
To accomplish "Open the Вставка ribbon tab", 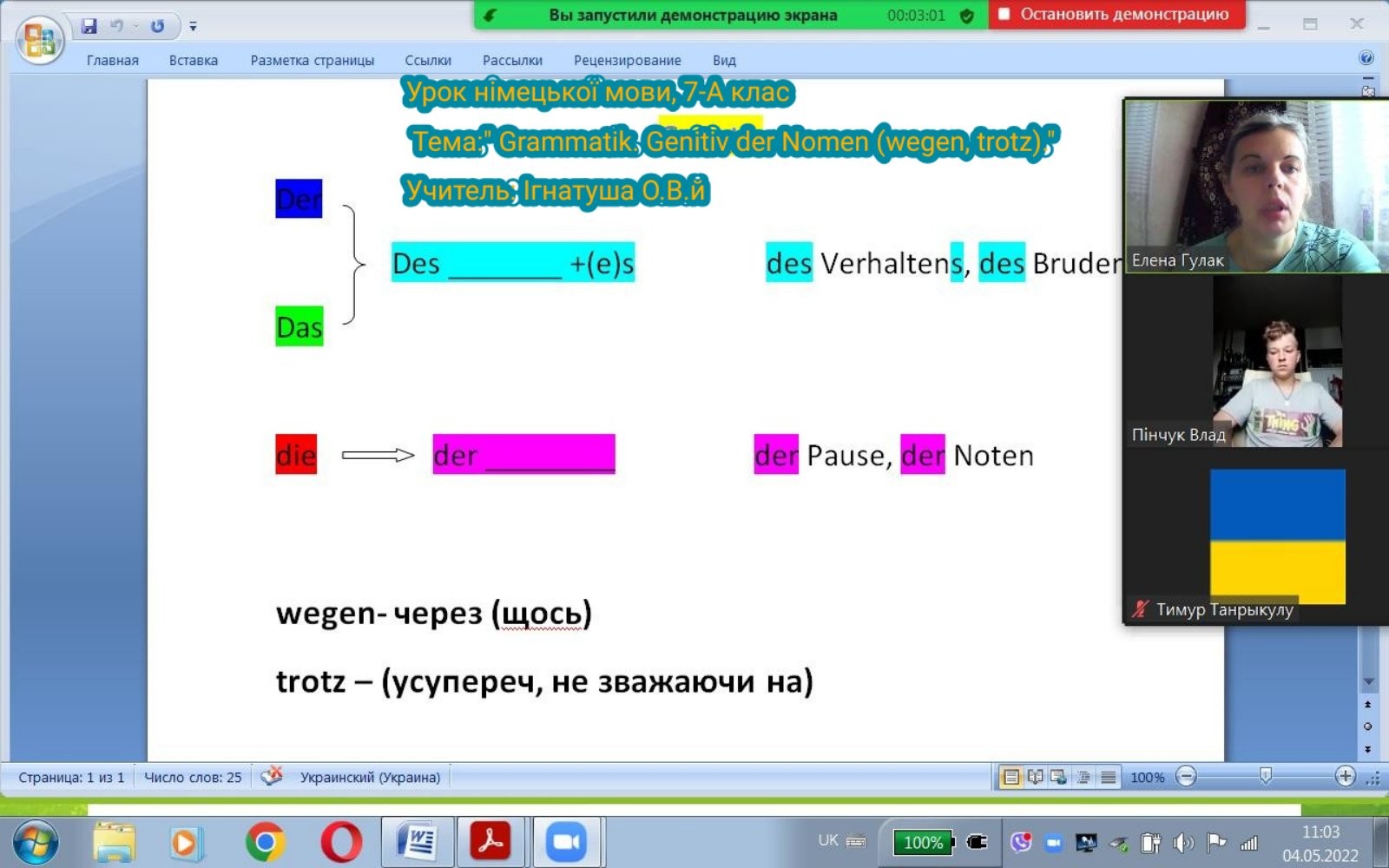I will point(194,61).
